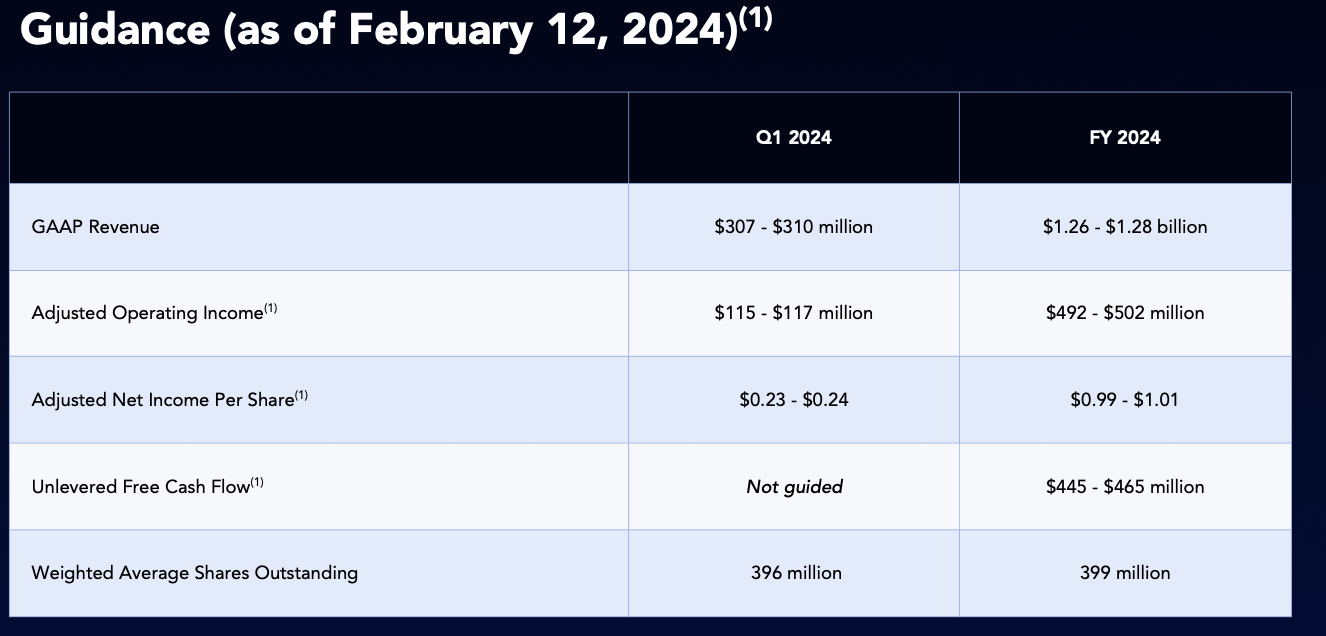This screenshot has width=1326, height=636.
Task: Select the Q1 2024 column header
Action: (x=794, y=138)
